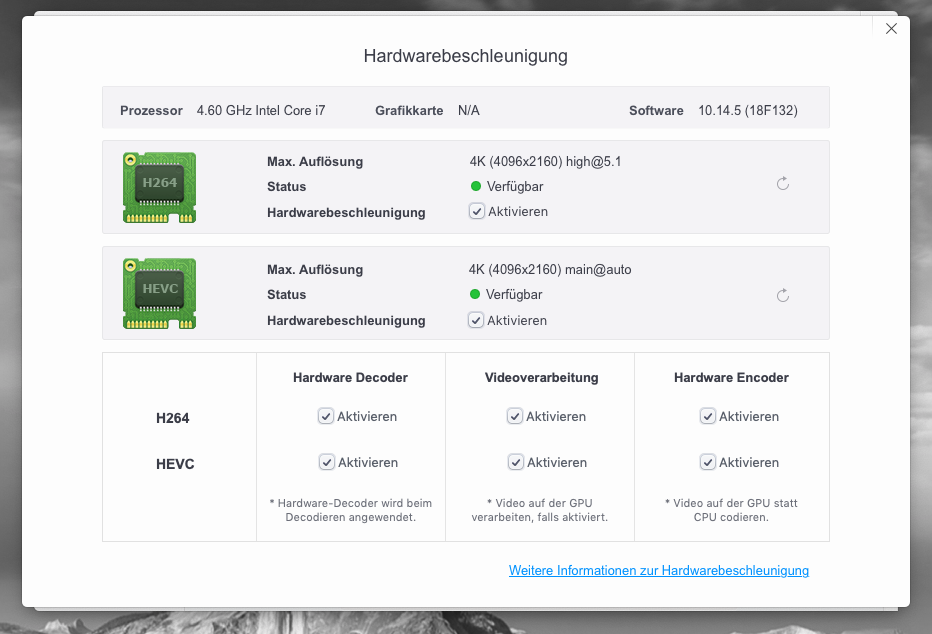The width and height of the screenshot is (932, 634).
Task: Click green status dot in HEVC section
Action: (x=474, y=294)
